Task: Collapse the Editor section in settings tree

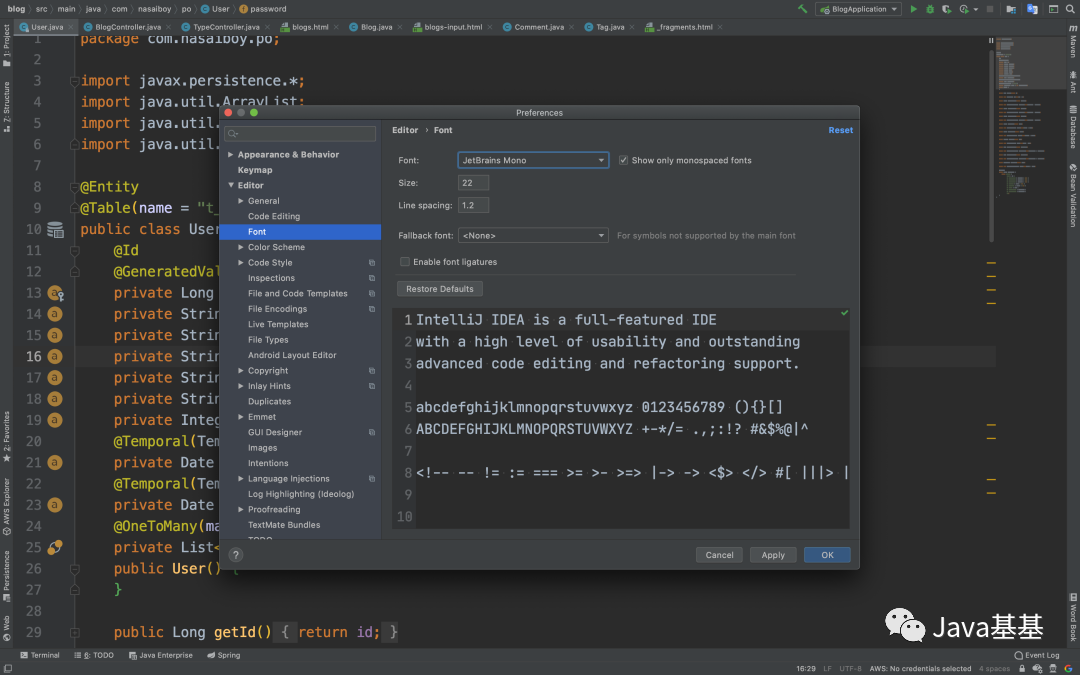Action: tap(231, 185)
